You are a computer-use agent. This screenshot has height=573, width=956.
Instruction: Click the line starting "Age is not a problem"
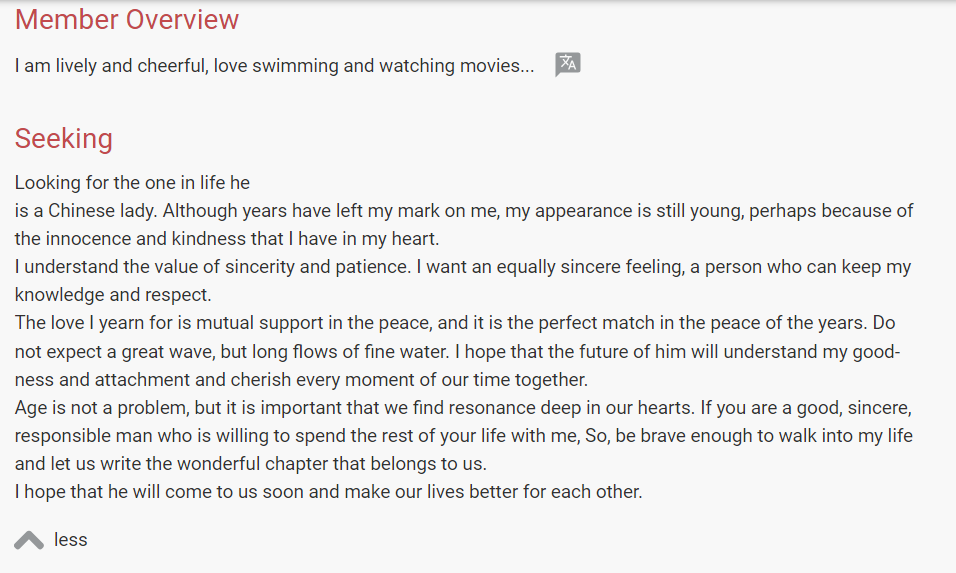(x=463, y=408)
